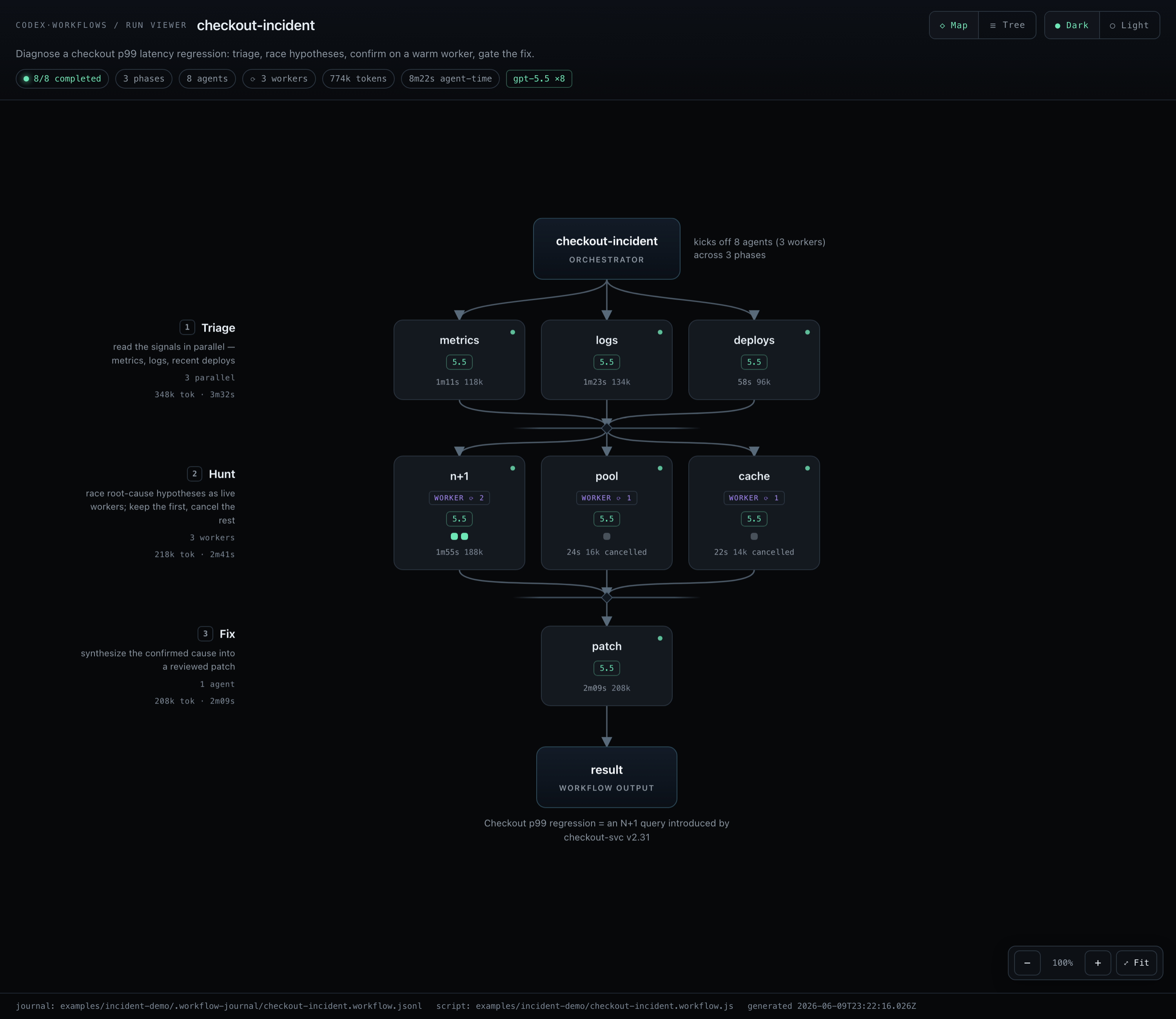Click the checkout-incident title in header
This screenshot has width=1176, height=1019.
pyautogui.click(x=256, y=25)
